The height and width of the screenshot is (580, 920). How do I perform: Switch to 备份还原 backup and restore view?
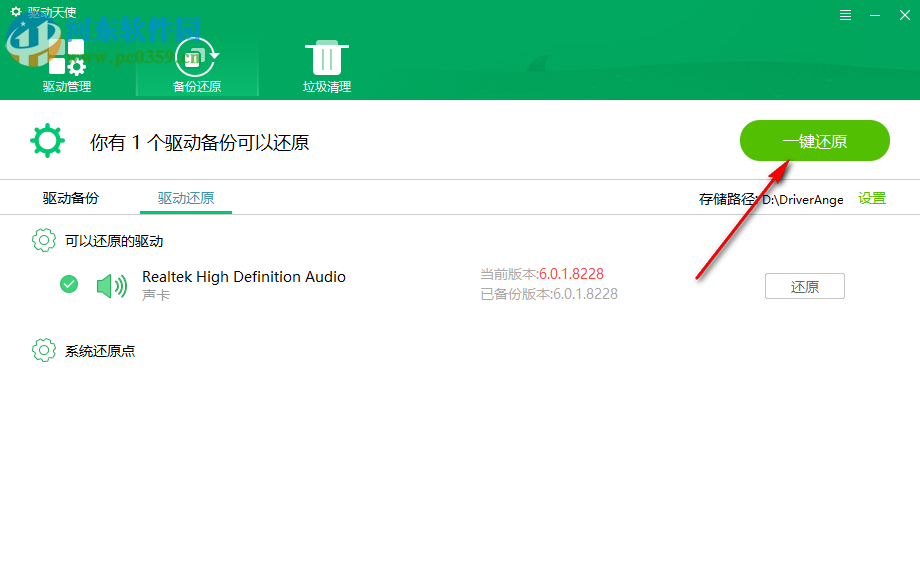click(x=195, y=65)
